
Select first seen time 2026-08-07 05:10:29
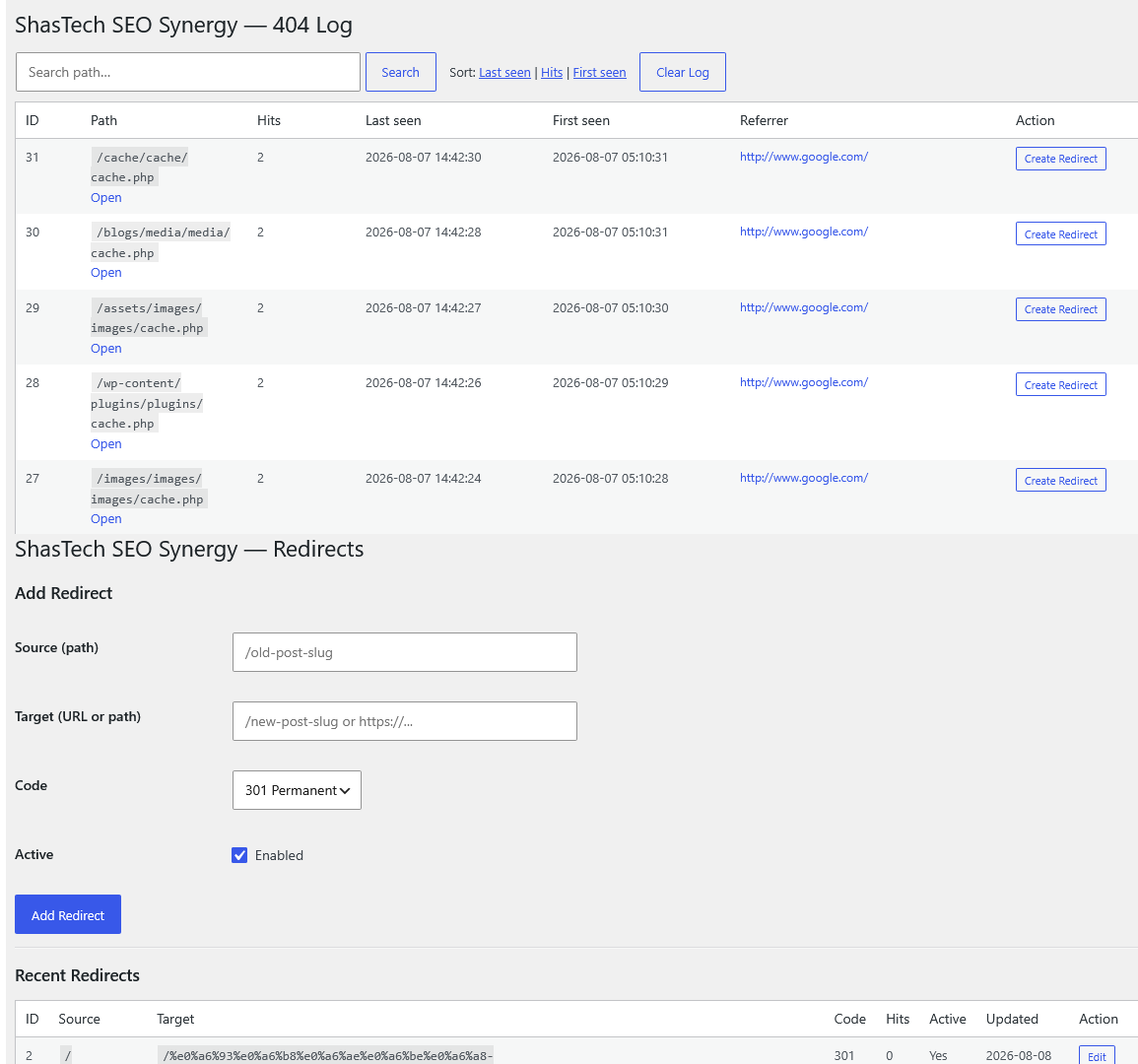610,382
